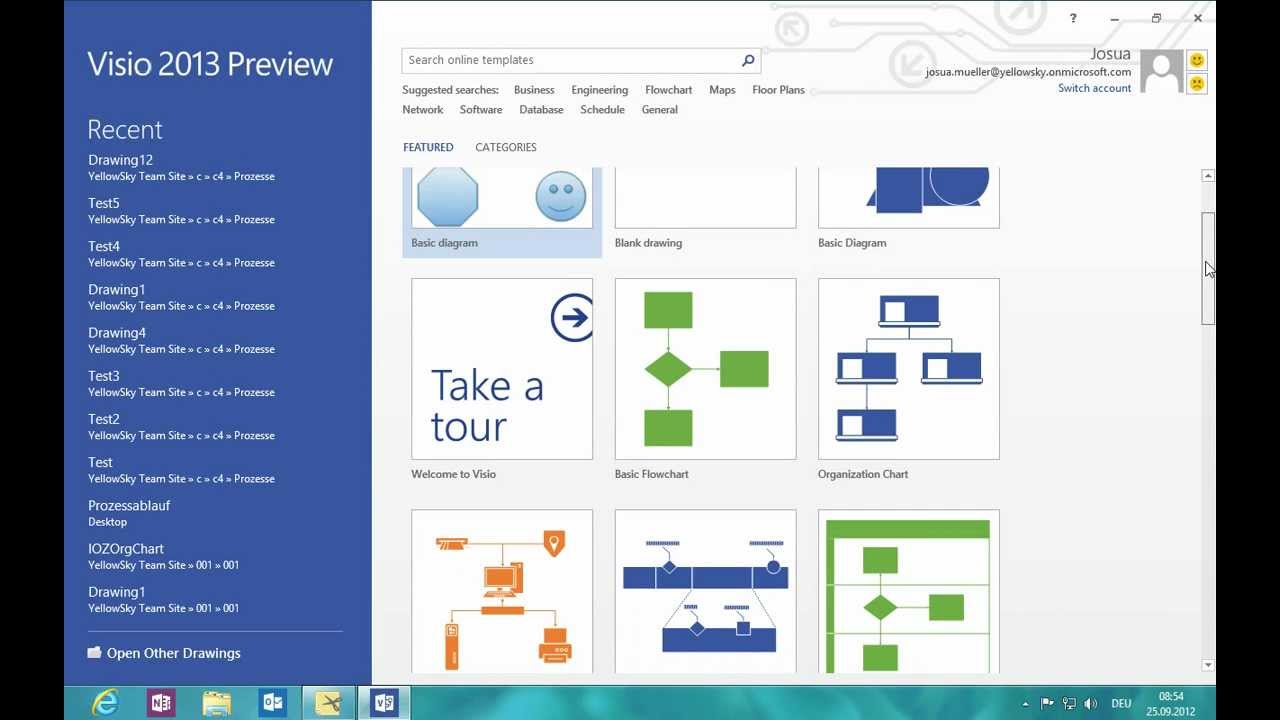Select the green cross-functional flowchart template
1280x720 pixels.
pos(908,591)
